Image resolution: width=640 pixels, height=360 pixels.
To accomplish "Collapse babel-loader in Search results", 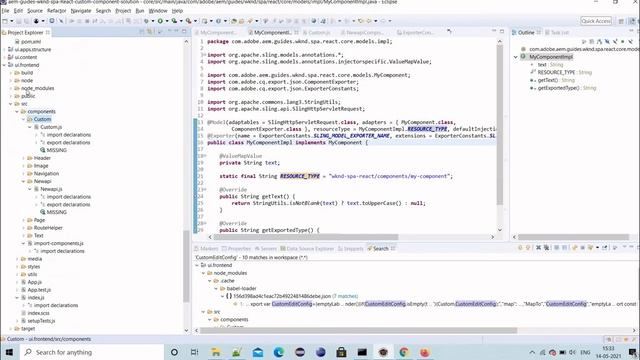I will [216, 289].
